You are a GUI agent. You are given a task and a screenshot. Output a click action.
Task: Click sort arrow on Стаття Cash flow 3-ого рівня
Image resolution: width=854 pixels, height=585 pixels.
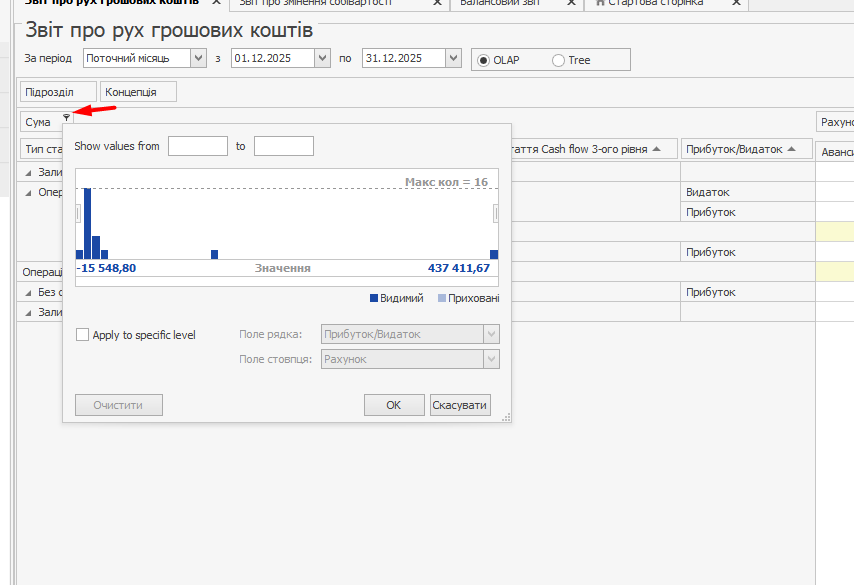[657, 149]
